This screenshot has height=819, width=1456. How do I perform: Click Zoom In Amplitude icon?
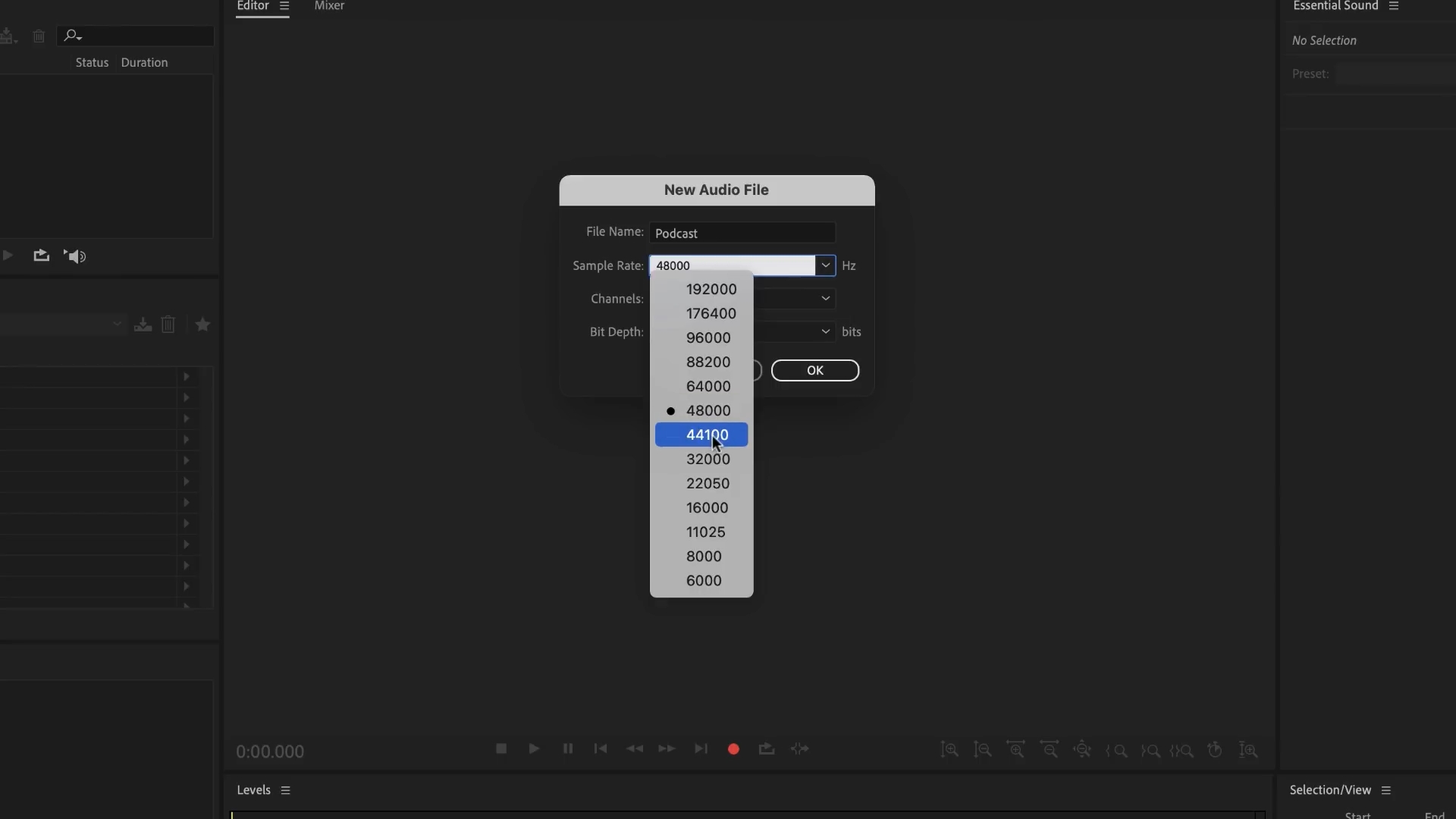coord(949,750)
